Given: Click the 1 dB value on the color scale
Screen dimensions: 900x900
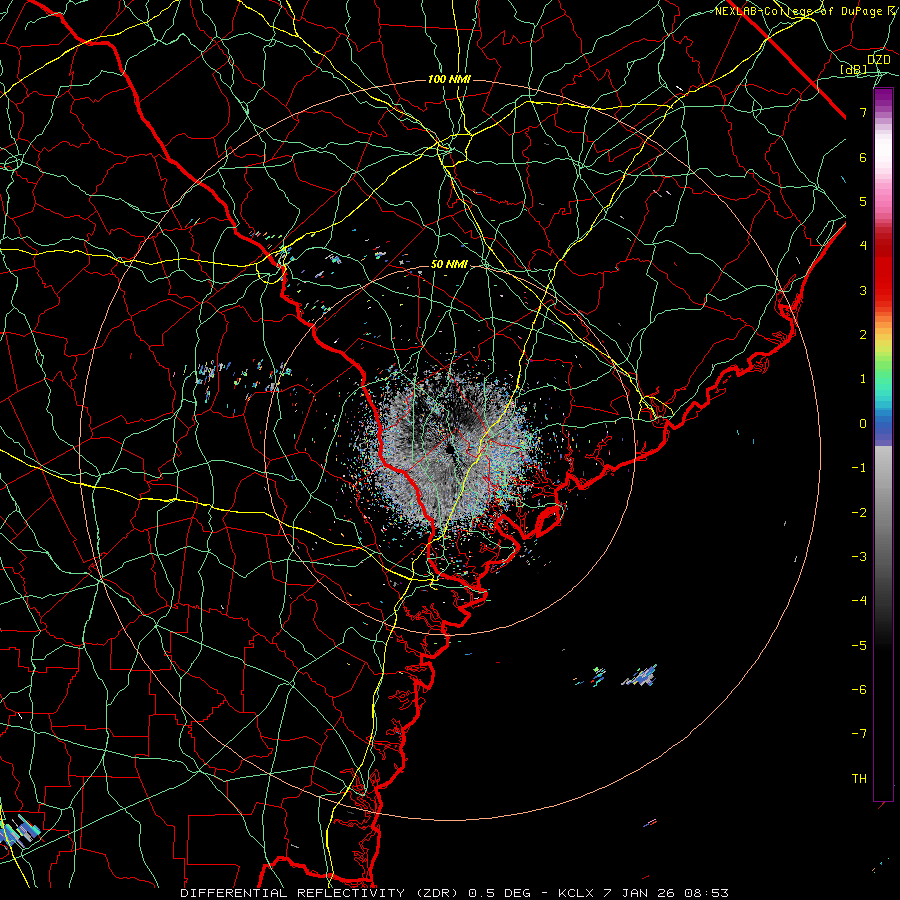Looking at the screenshot, I should pyautogui.click(x=863, y=379).
